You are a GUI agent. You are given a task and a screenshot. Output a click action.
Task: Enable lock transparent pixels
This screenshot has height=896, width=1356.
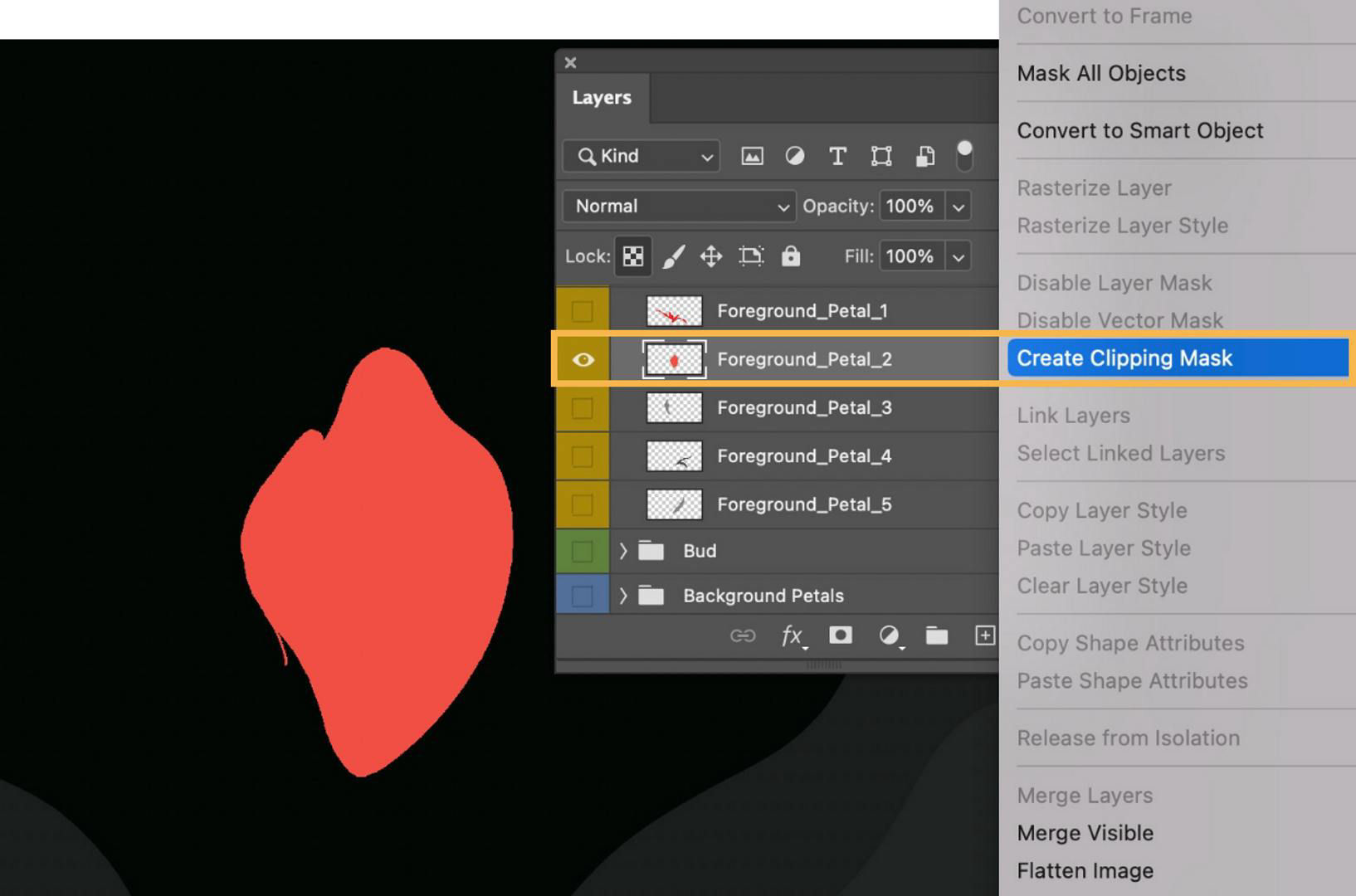[x=632, y=256]
